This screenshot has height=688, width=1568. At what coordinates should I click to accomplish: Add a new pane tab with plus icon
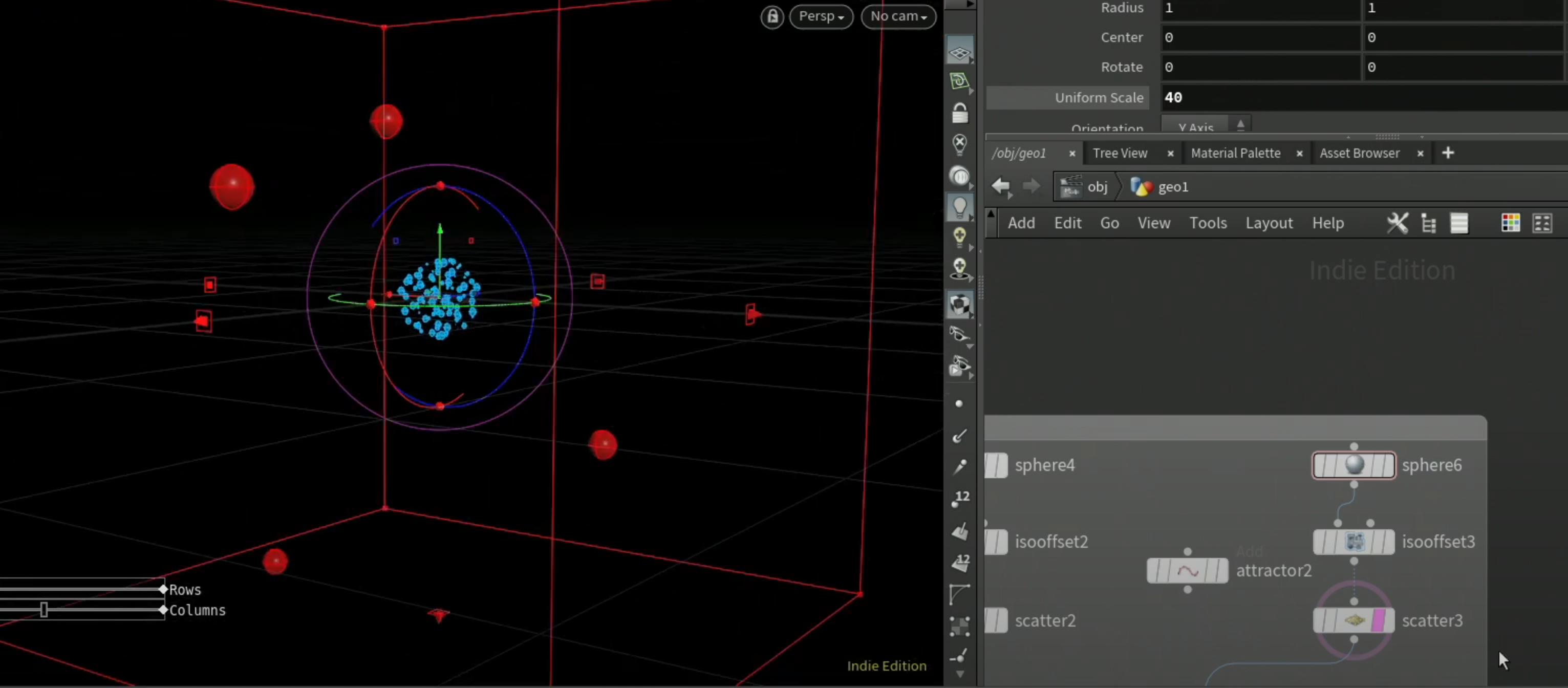[x=1448, y=153]
